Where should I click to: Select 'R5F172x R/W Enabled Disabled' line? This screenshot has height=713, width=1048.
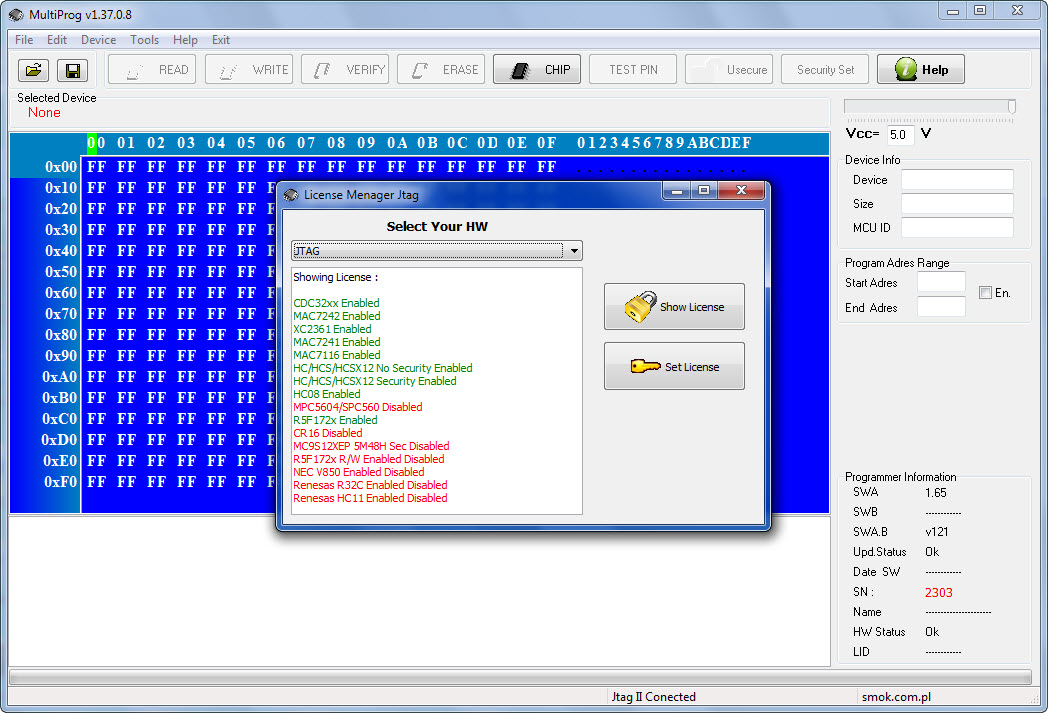click(369, 460)
